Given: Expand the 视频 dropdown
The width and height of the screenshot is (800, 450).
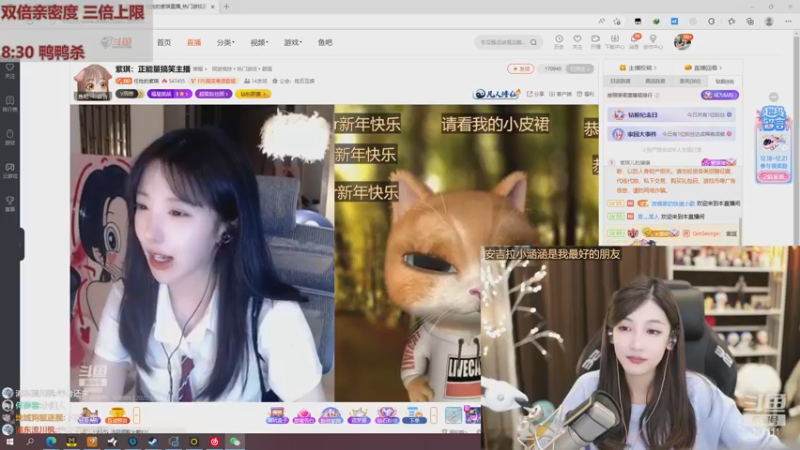Looking at the screenshot, I should [259, 42].
